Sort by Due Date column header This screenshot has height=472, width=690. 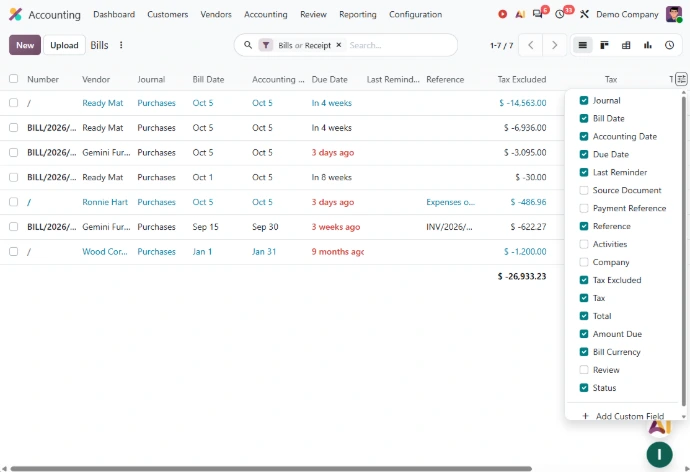click(x=330, y=80)
